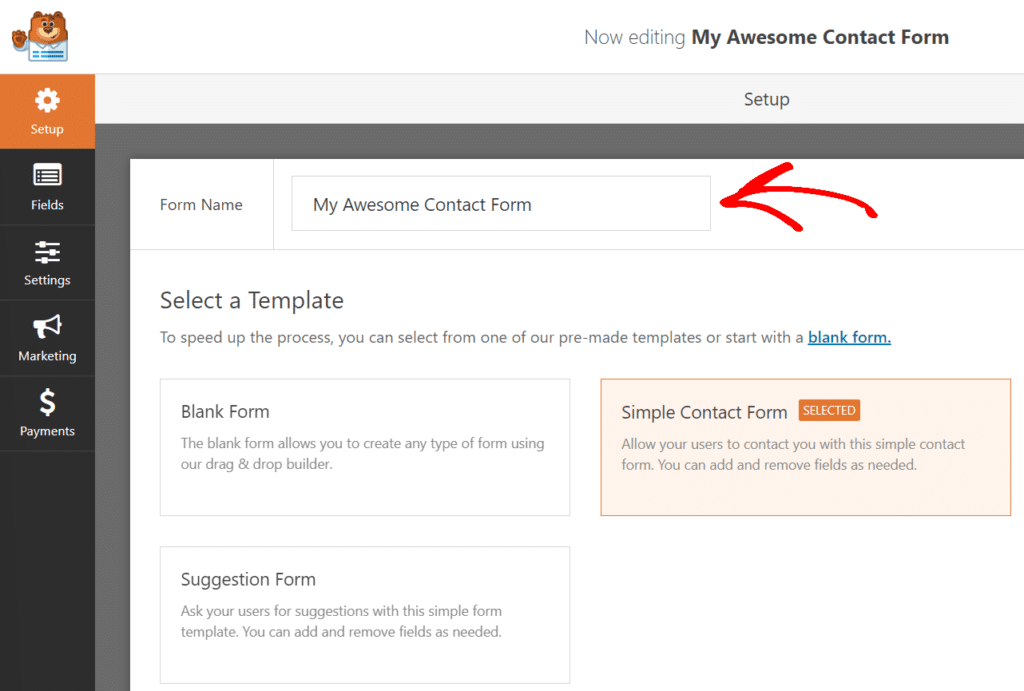Choose the Simple Contact Form template card
The height and width of the screenshot is (691, 1024).
tap(805, 447)
